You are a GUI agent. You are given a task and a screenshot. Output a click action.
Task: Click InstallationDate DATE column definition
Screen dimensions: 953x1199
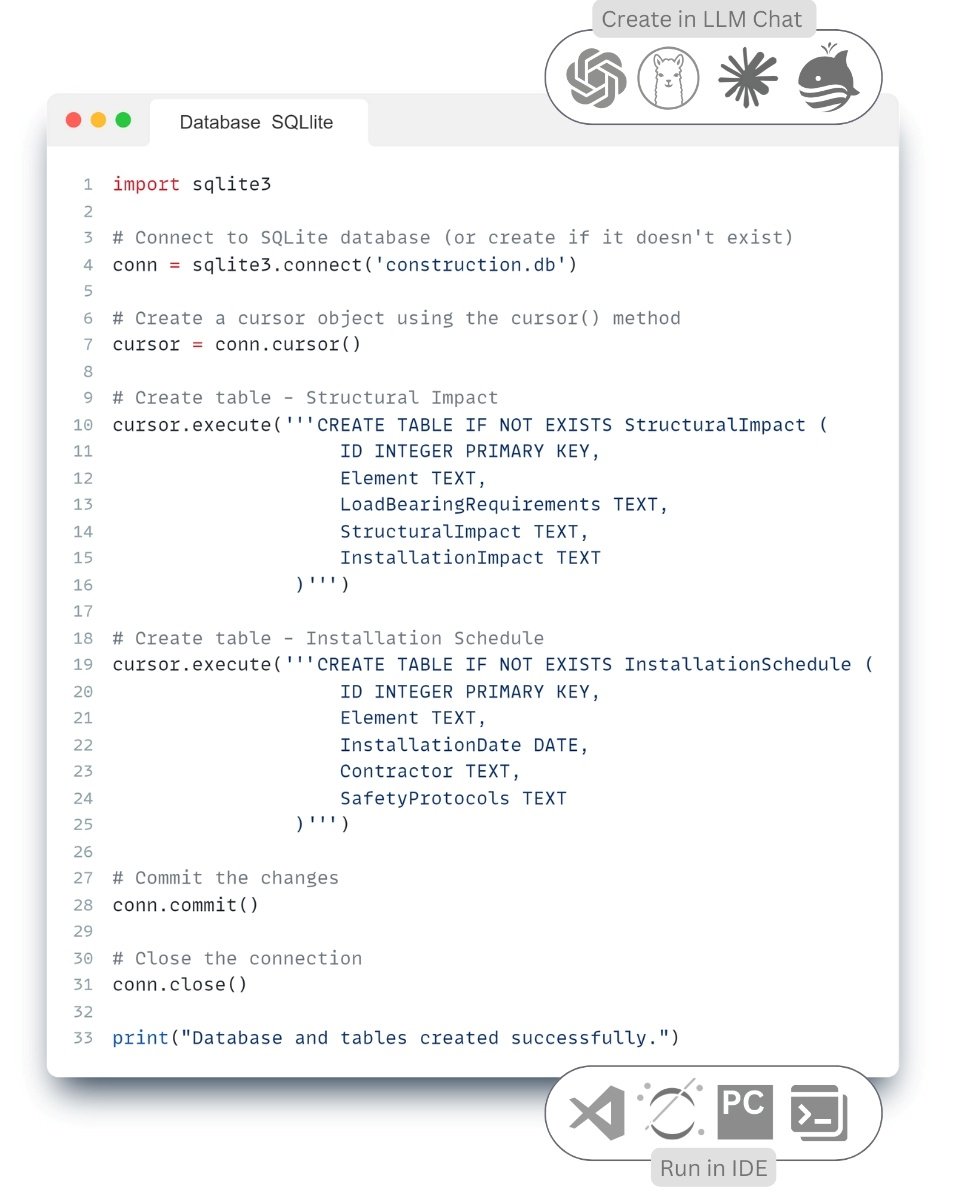pos(464,746)
